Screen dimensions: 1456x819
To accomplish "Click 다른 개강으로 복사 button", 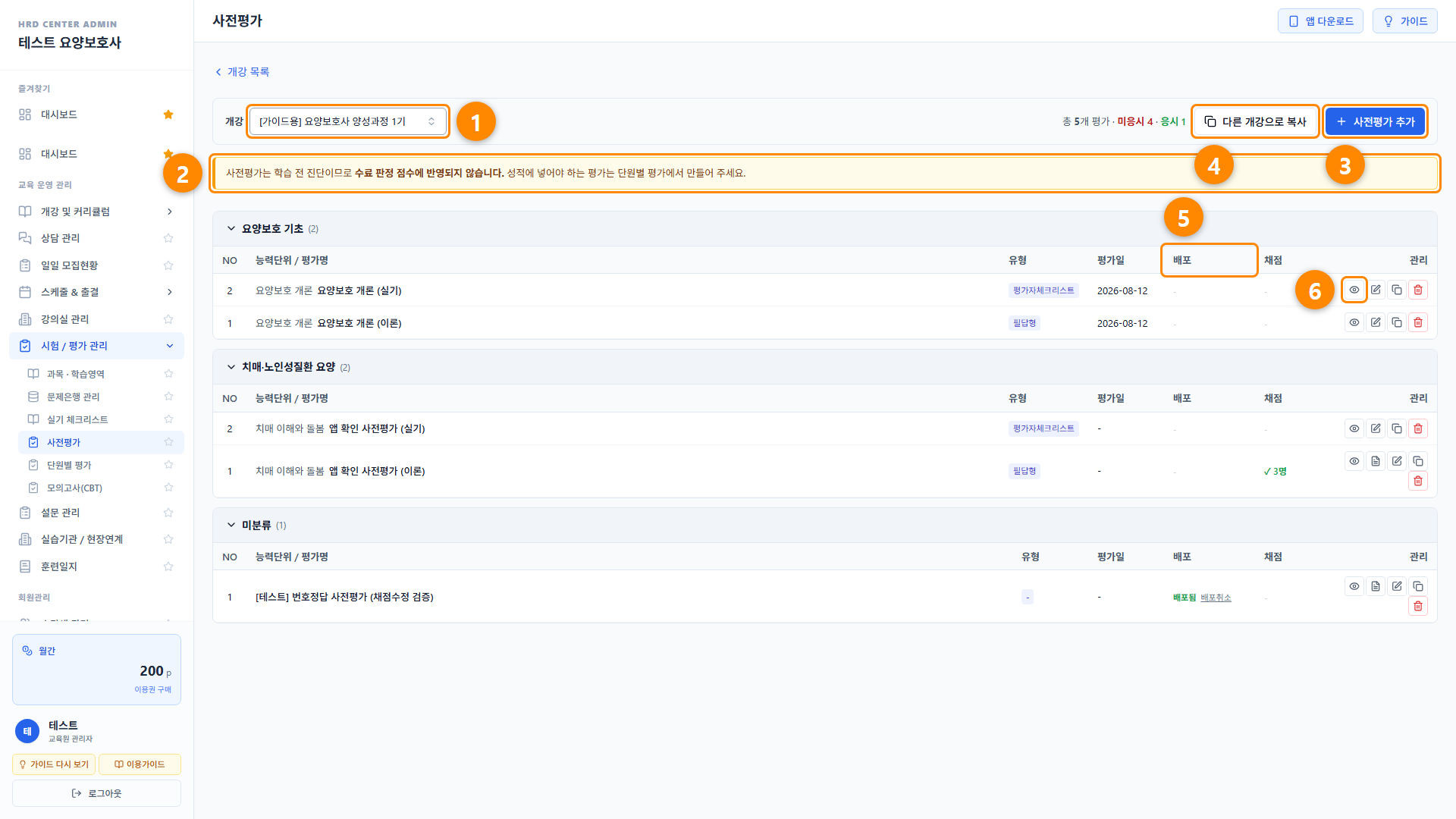I will pyautogui.click(x=1255, y=121).
